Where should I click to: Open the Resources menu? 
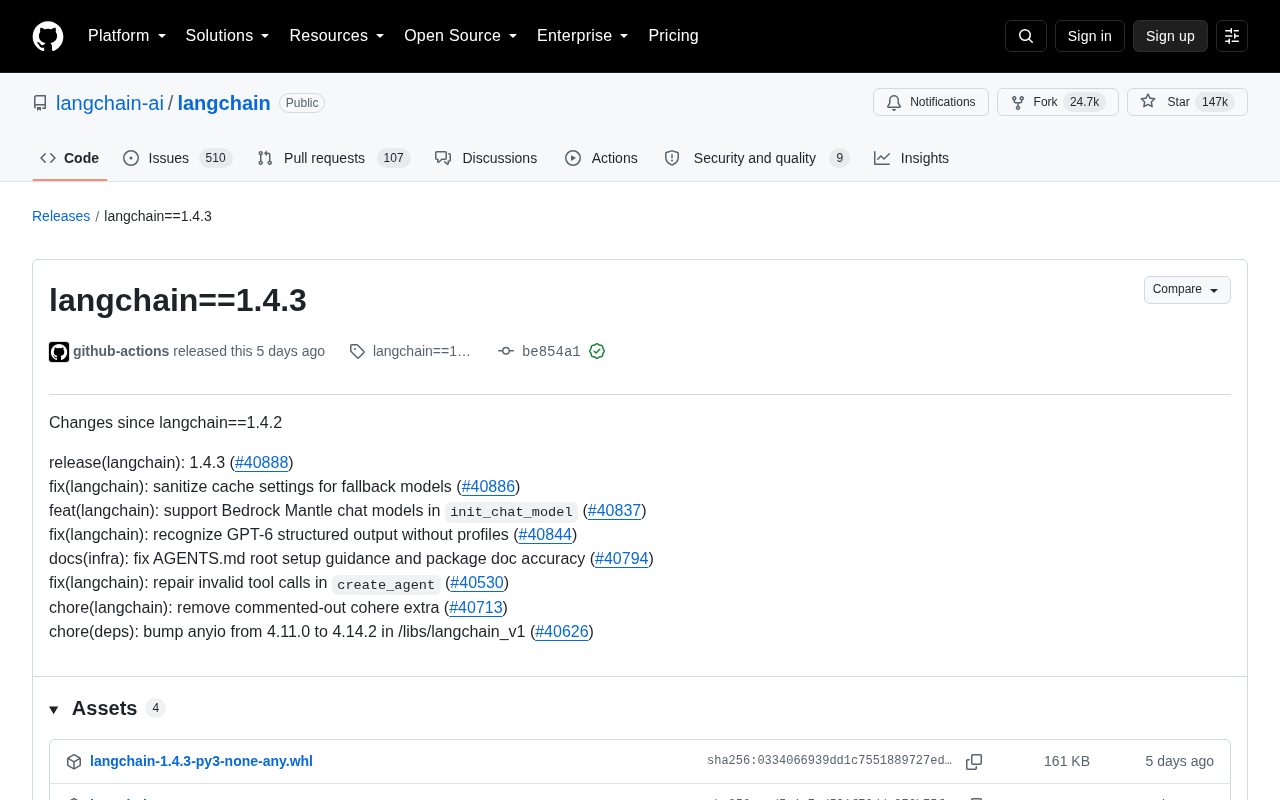pyautogui.click(x=337, y=36)
